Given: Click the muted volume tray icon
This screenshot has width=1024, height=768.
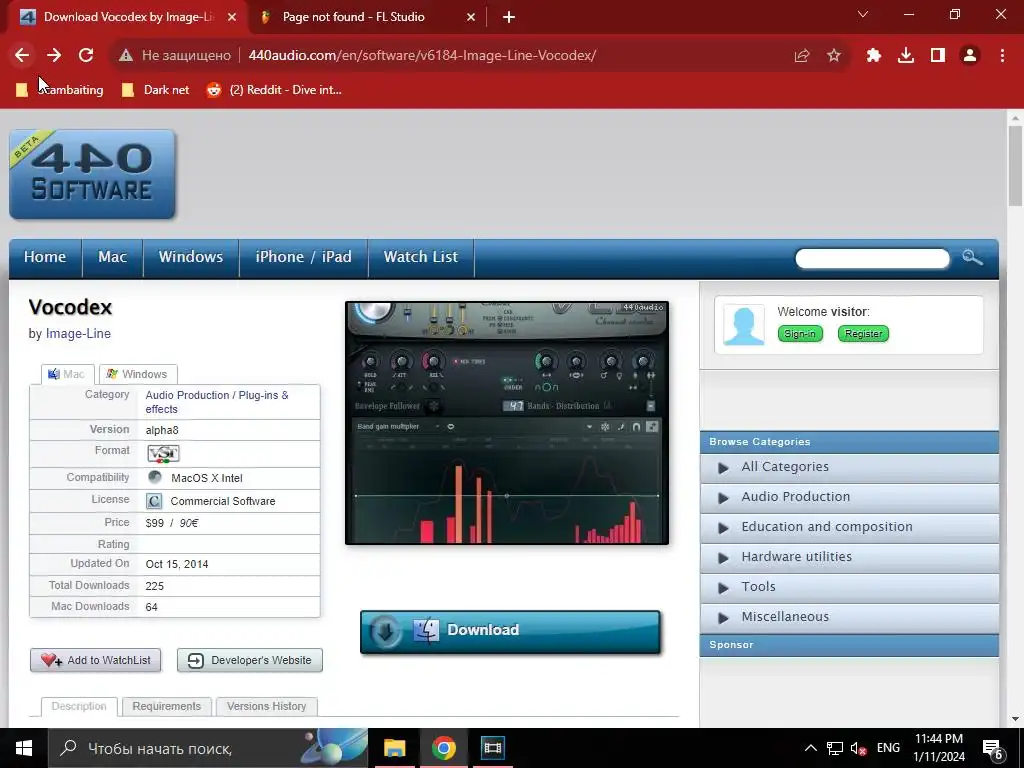Looking at the screenshot, I should [859, 748].
